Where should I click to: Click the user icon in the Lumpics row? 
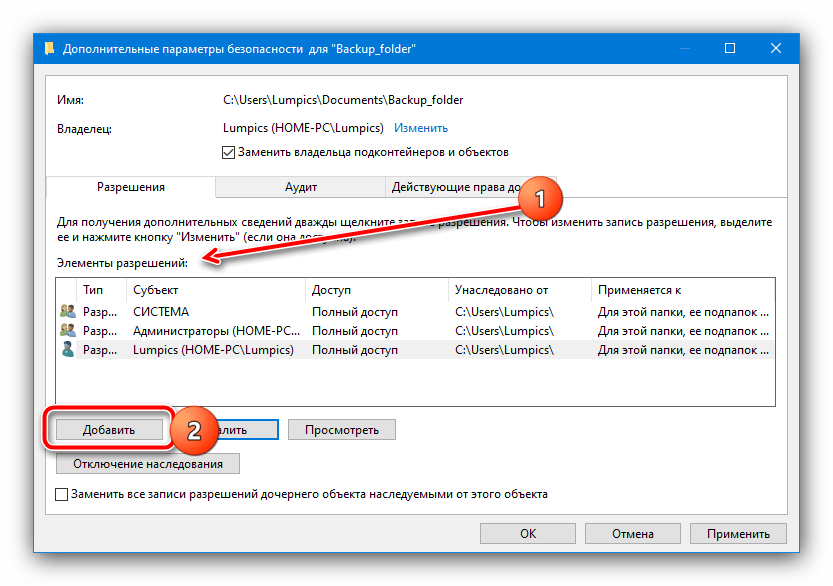tap(68, 350)
